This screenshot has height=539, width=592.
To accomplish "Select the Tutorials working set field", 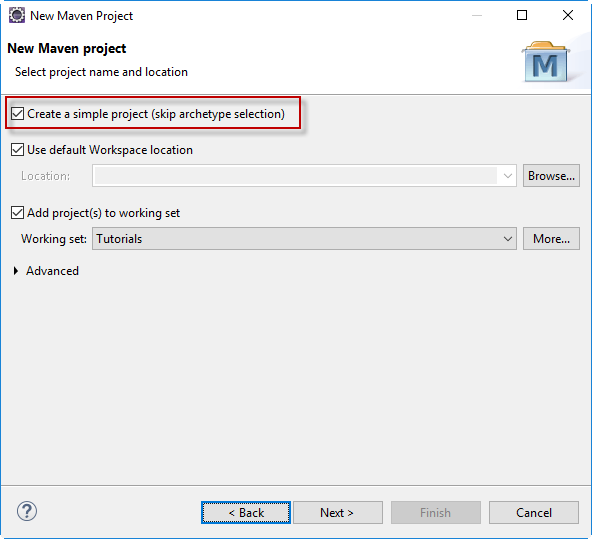I will tap(304, 239).
